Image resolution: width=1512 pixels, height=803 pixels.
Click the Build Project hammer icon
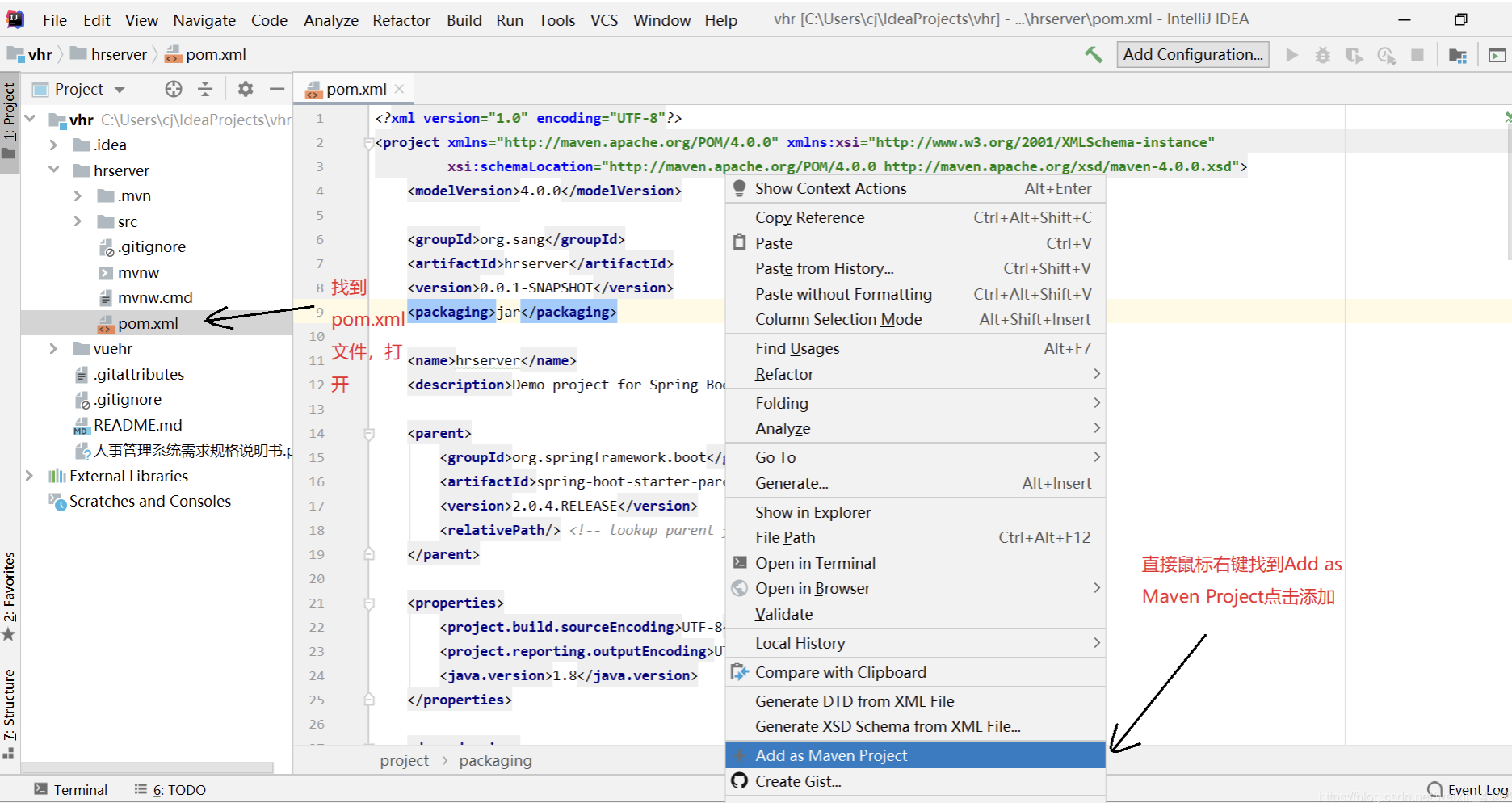(x=1093, y=54)
